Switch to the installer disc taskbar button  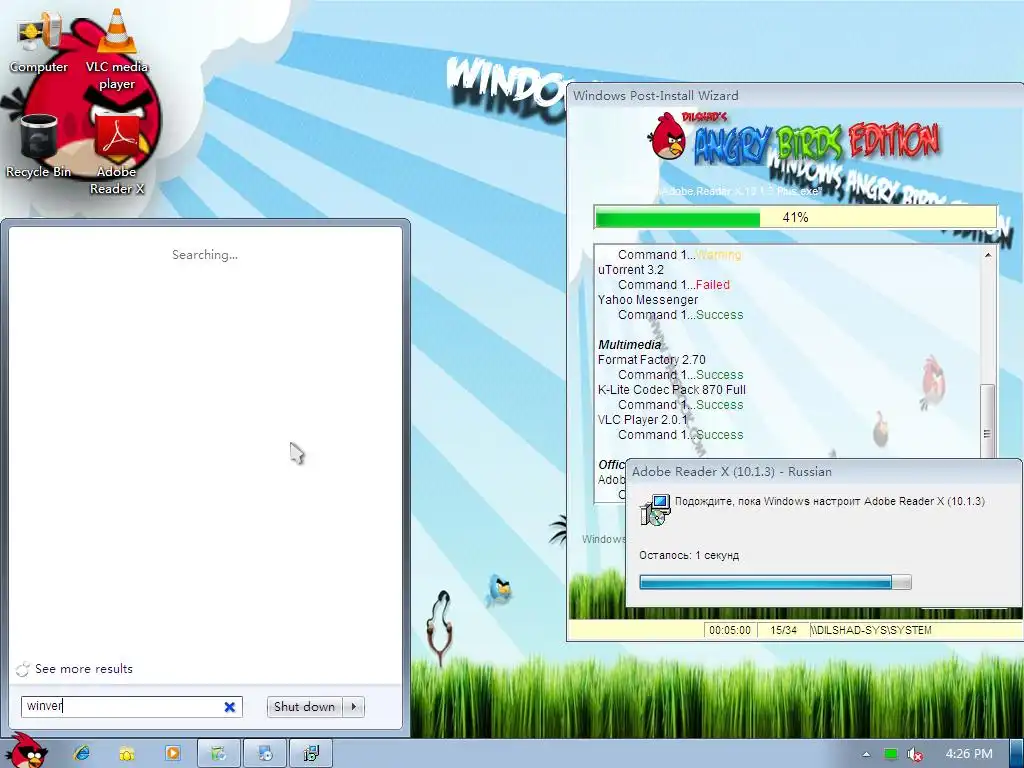265,753
